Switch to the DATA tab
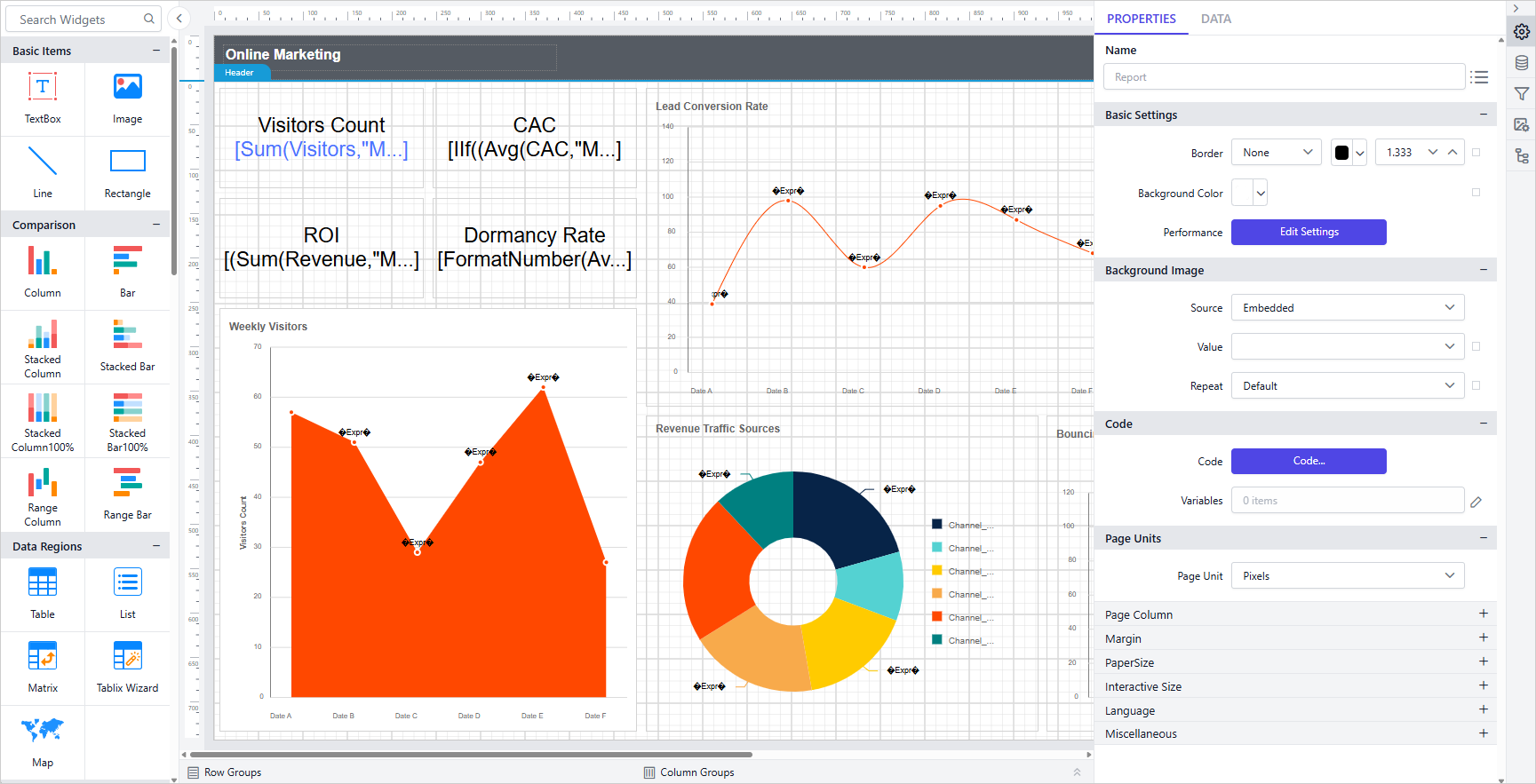 point(1215,19)
